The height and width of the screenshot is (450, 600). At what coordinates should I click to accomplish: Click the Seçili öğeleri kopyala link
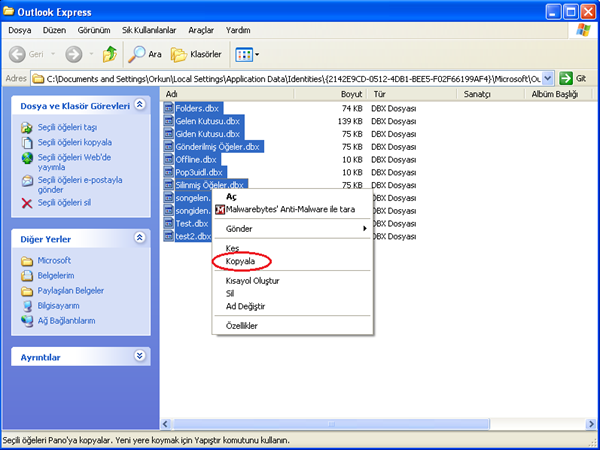point(75,142)
